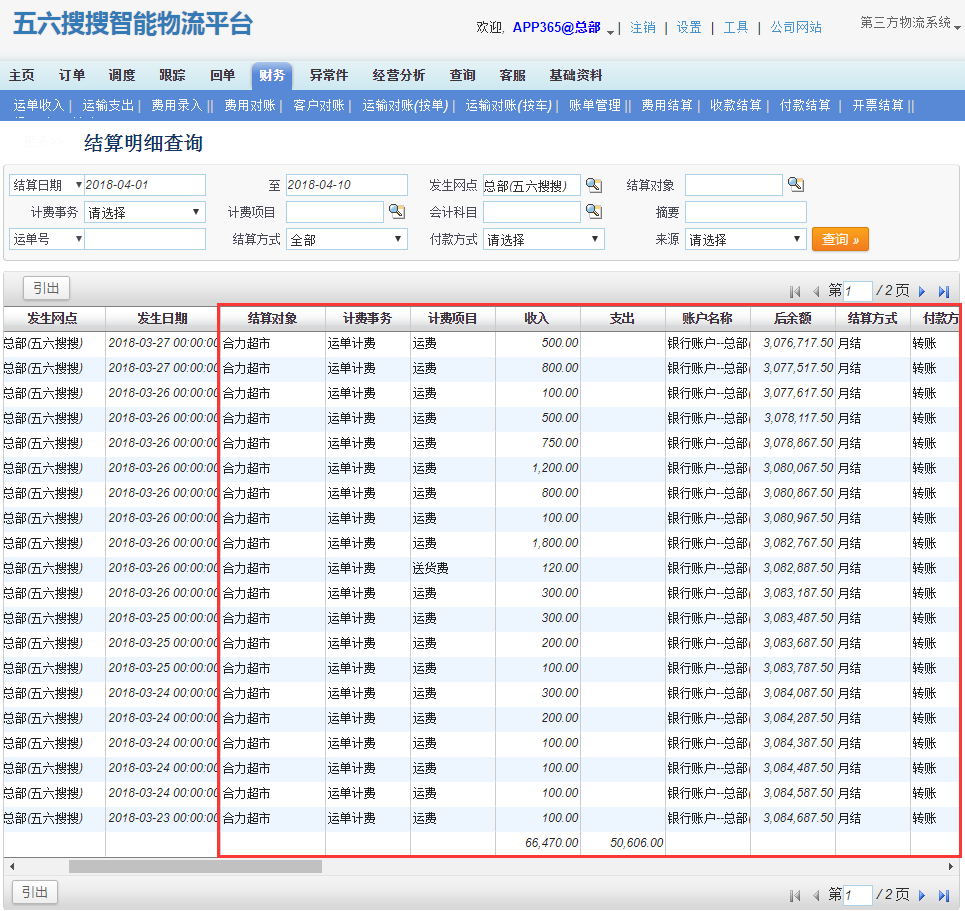Open 费用结算 submenu item

click(x=667, y=105)
